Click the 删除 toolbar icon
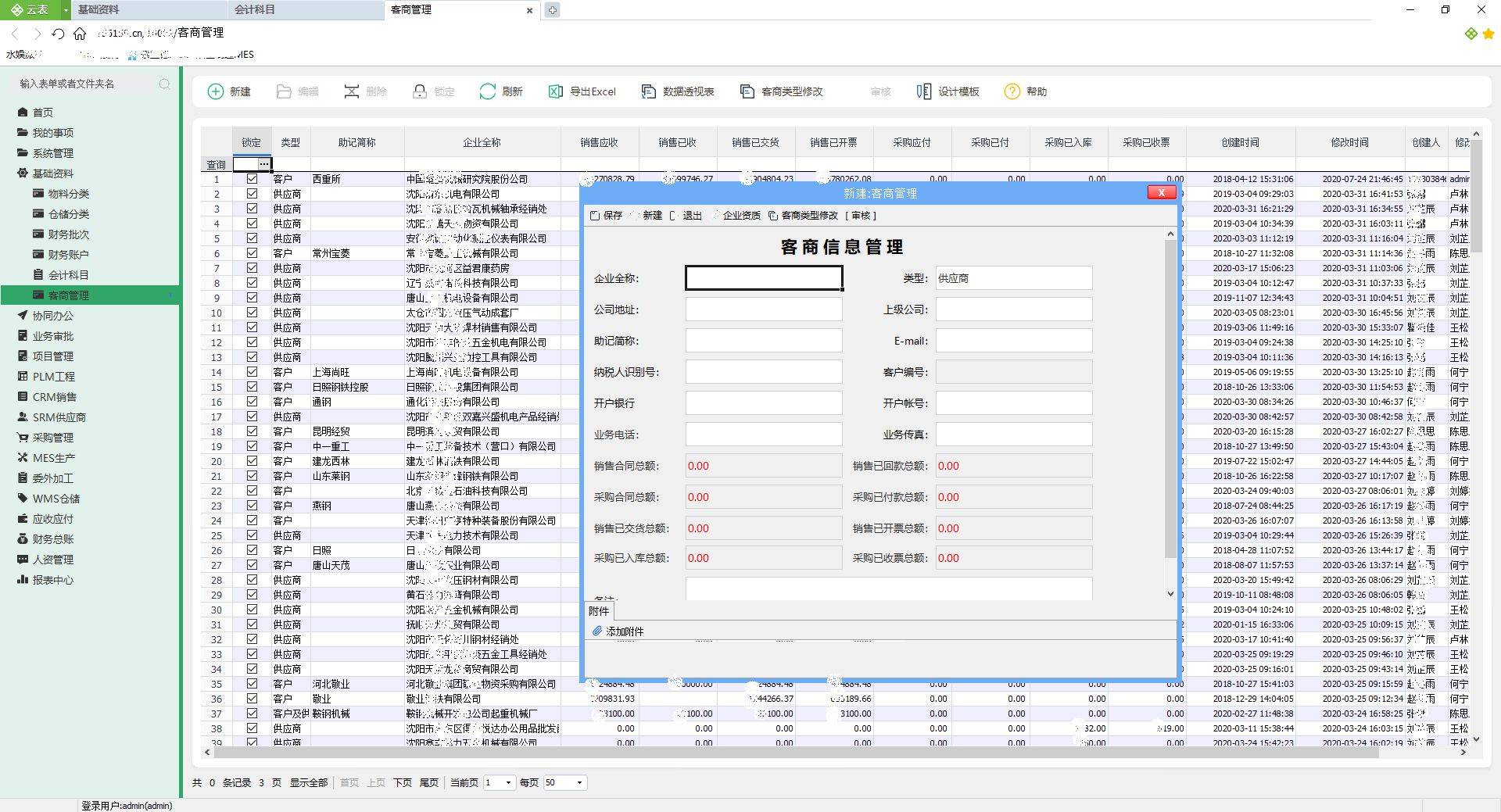This screenshot has width=1501, height=812. click(x=352, y=91)
